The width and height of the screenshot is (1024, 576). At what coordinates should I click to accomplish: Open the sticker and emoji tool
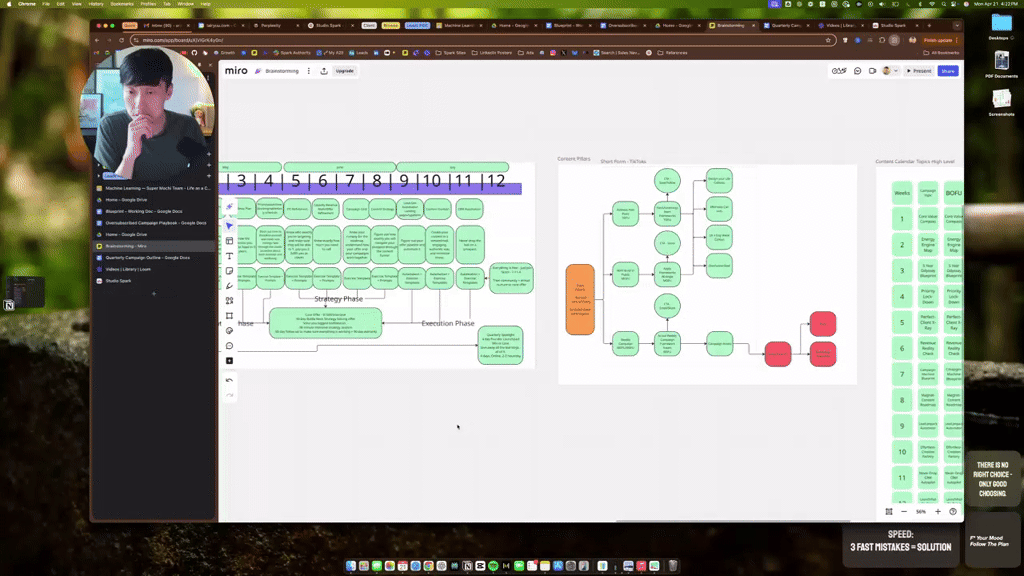[229, 330]
